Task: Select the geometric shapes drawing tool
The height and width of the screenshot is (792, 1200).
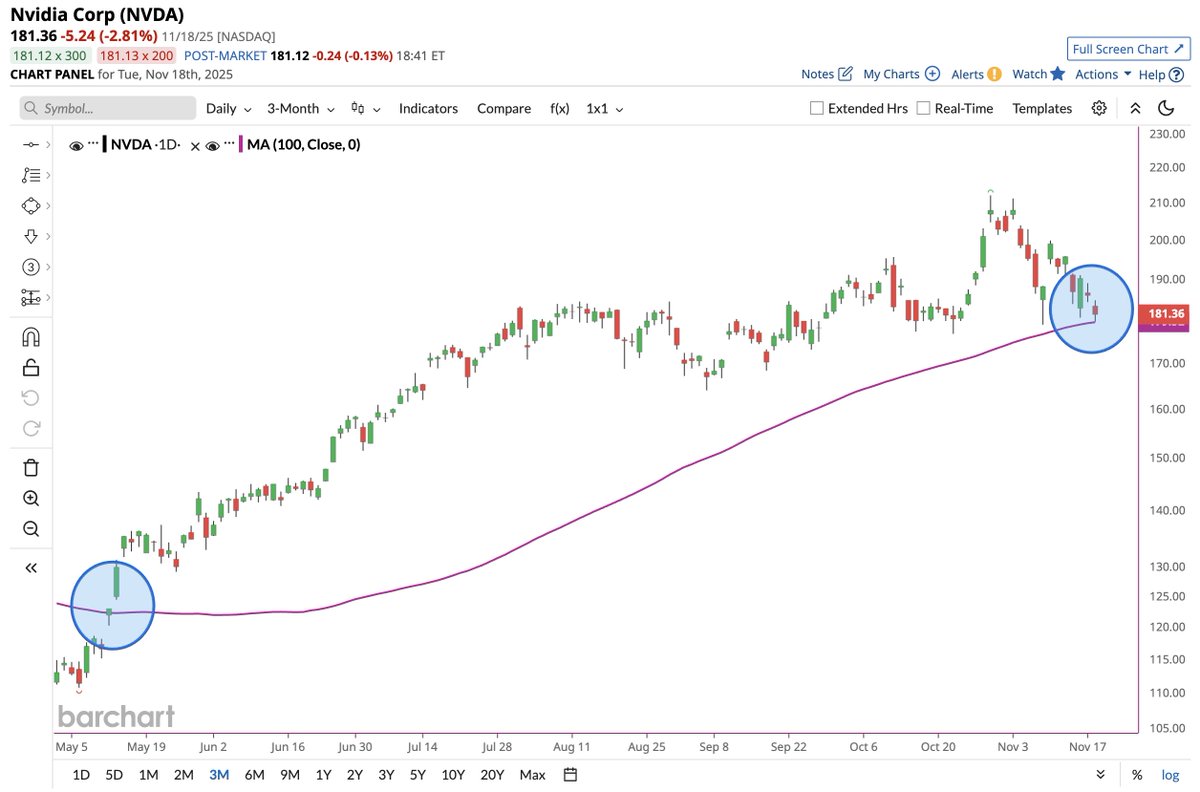Action: click(x=30, y=205)
